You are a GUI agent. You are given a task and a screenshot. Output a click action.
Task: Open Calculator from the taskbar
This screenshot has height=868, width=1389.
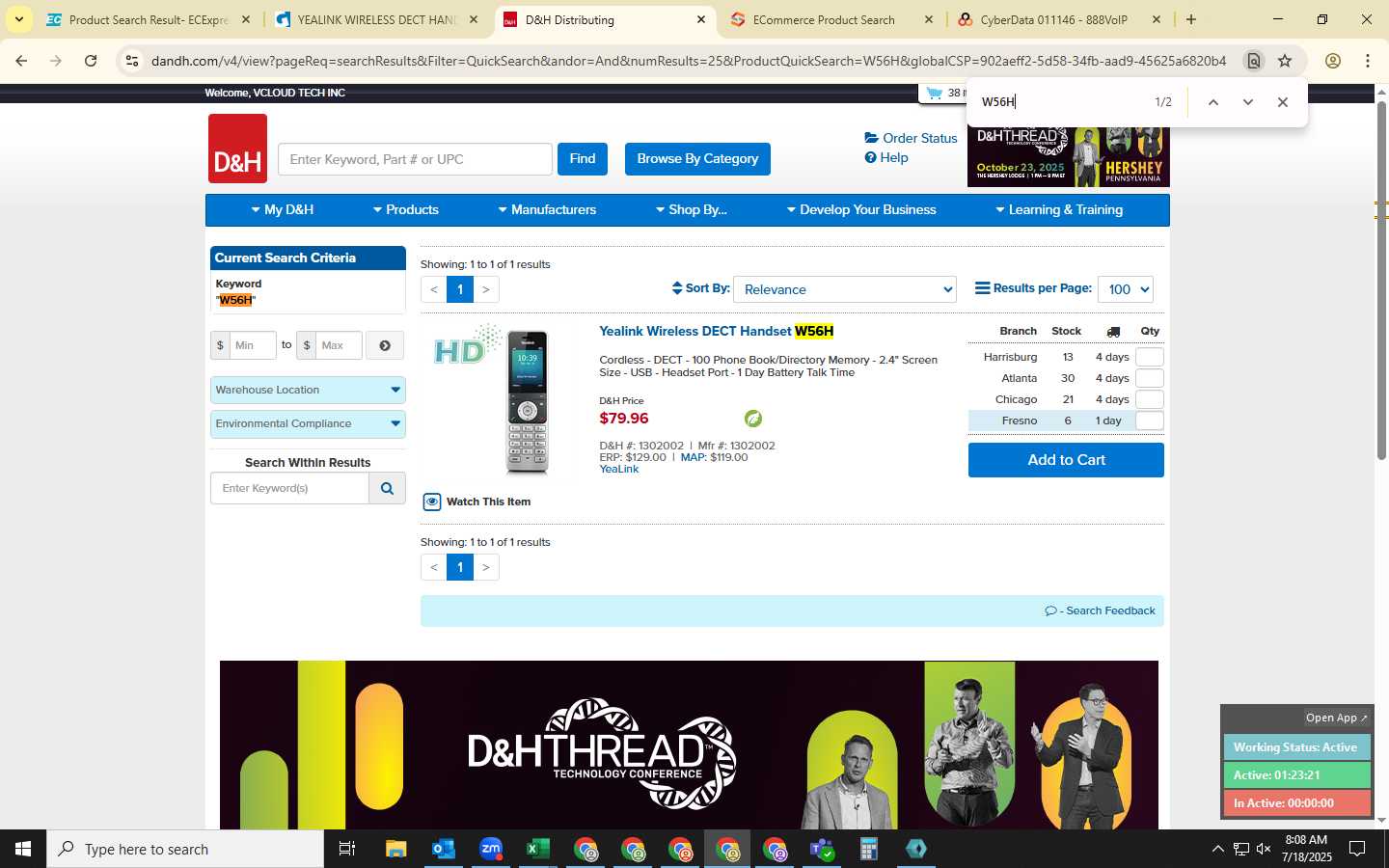click(869, 849)
